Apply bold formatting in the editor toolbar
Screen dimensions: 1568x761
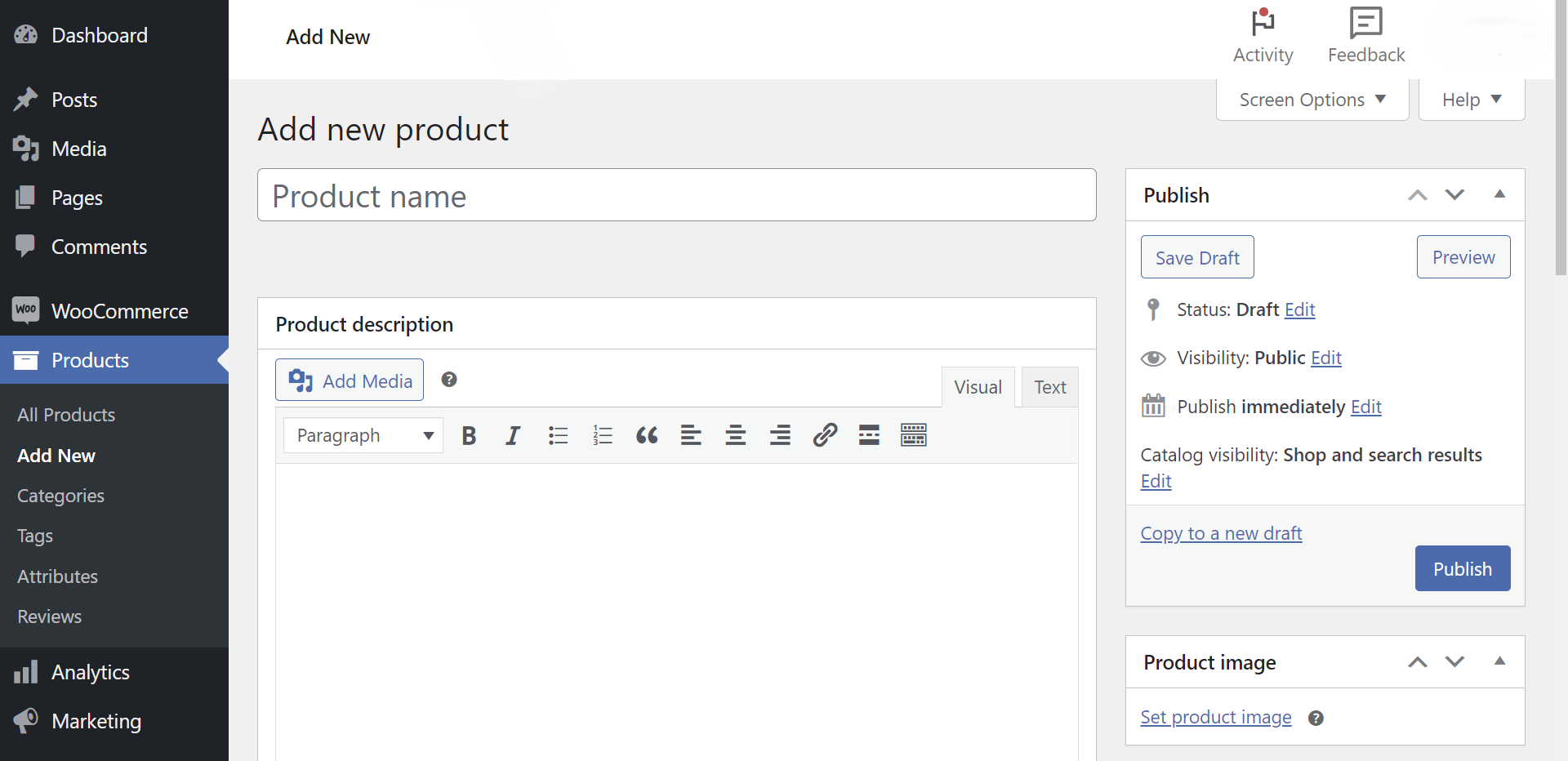pos(469,435)
